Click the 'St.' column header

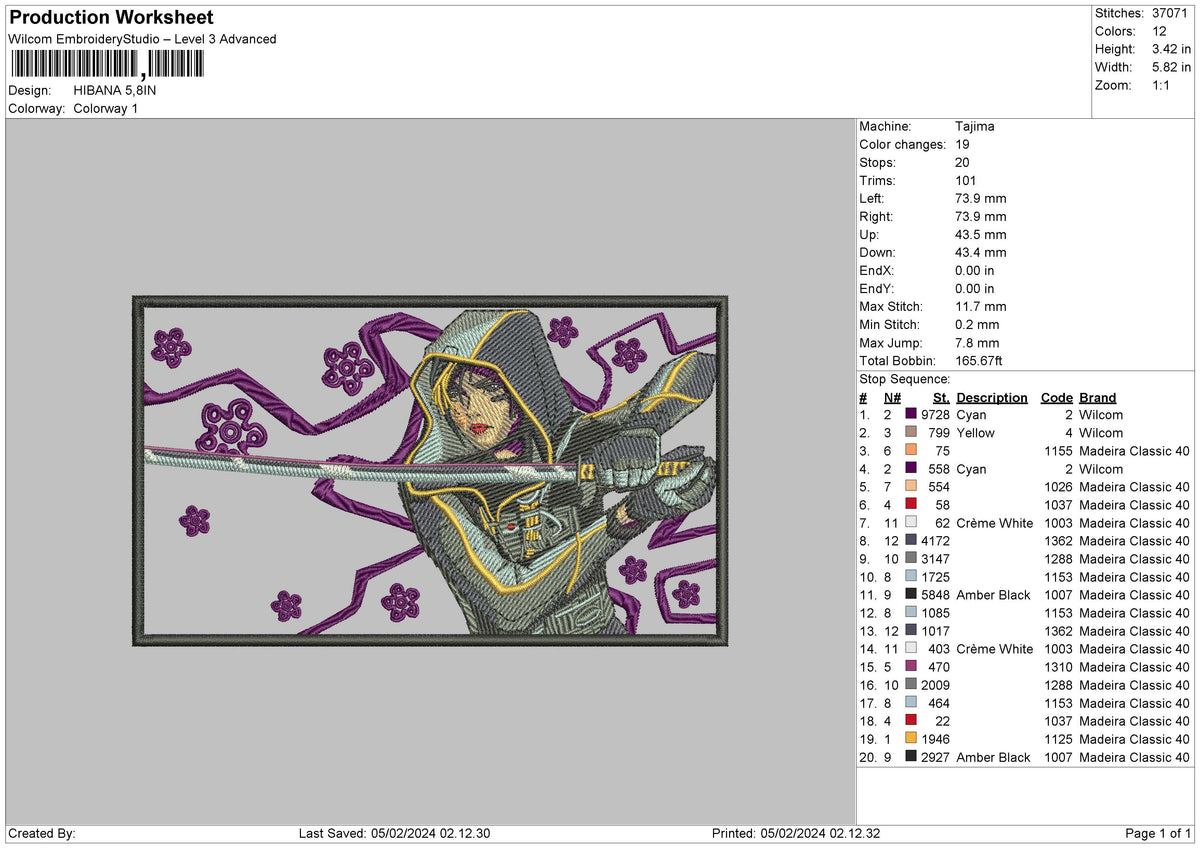tap(941, 397)
